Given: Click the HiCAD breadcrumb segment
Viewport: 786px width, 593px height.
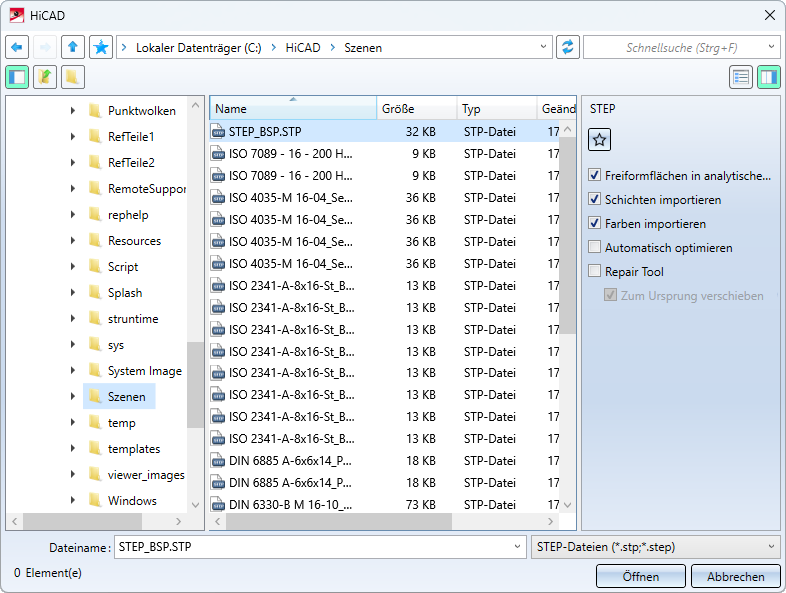Looking at the screenshot, I should point(303,48).
